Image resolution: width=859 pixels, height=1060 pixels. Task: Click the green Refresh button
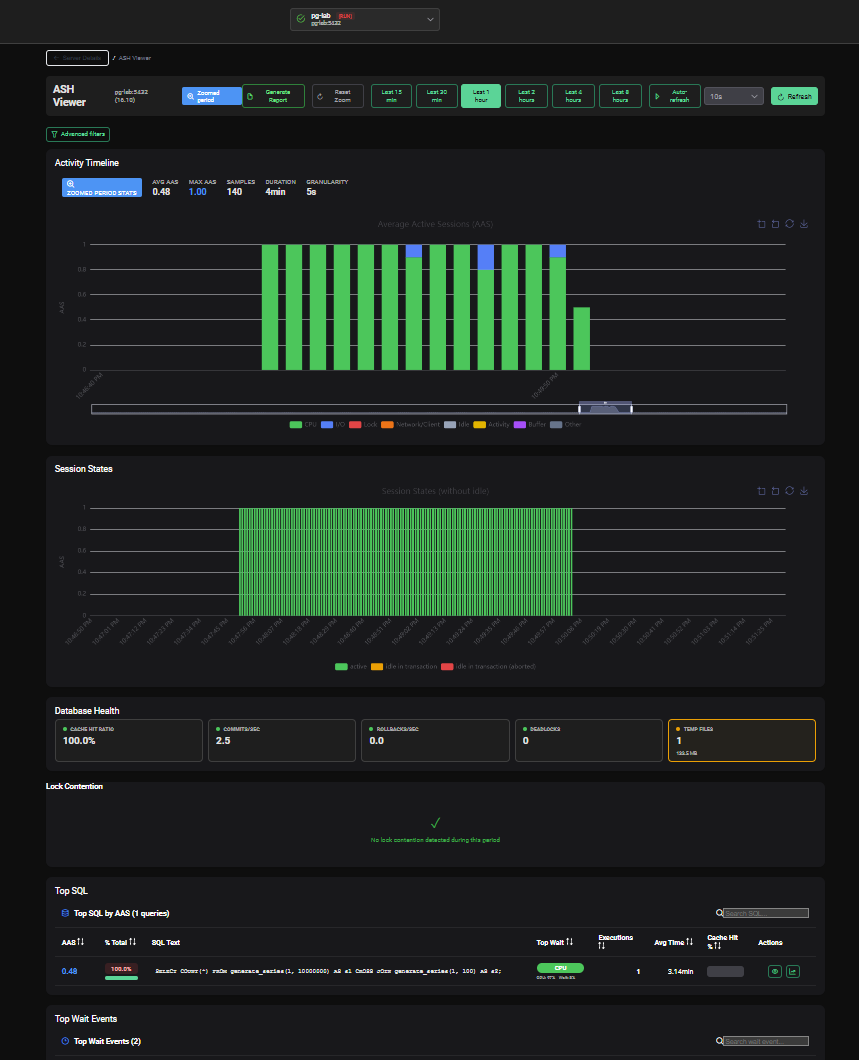click(x=794, y=96)
